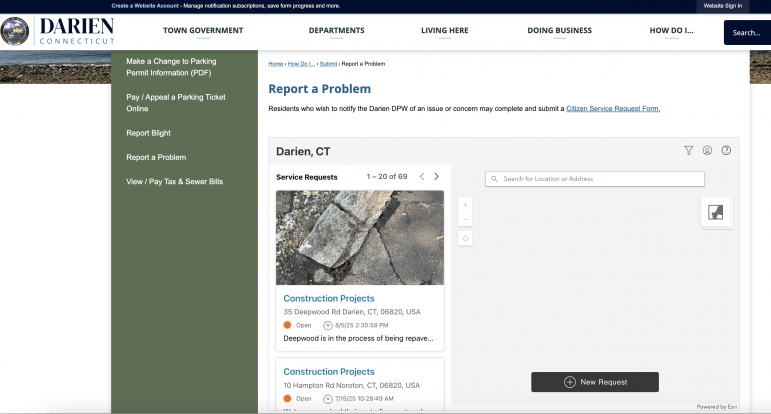771x414 pixels.
Task: Open Pay / Appeal a Parking Ticket Online
Action: 176,103
